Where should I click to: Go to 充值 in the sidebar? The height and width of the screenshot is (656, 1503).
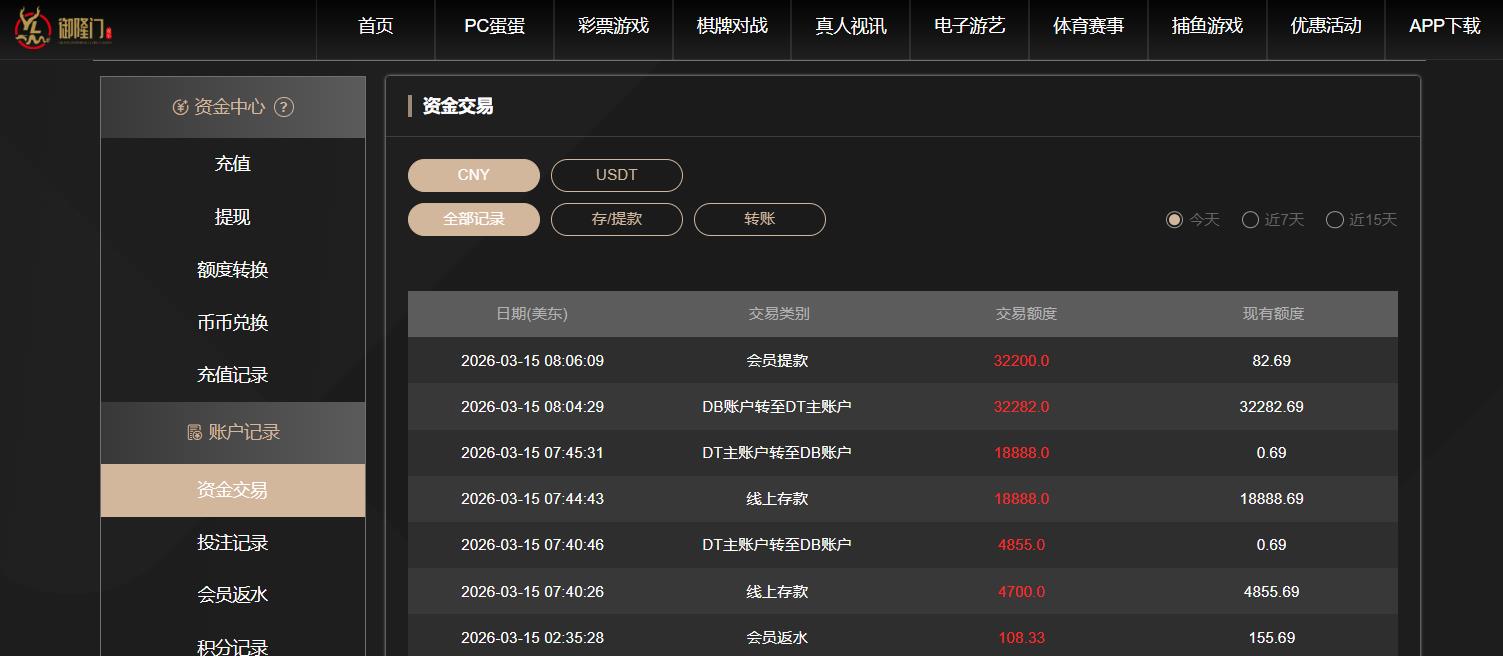pyautogui.click(x=232, y=163)
